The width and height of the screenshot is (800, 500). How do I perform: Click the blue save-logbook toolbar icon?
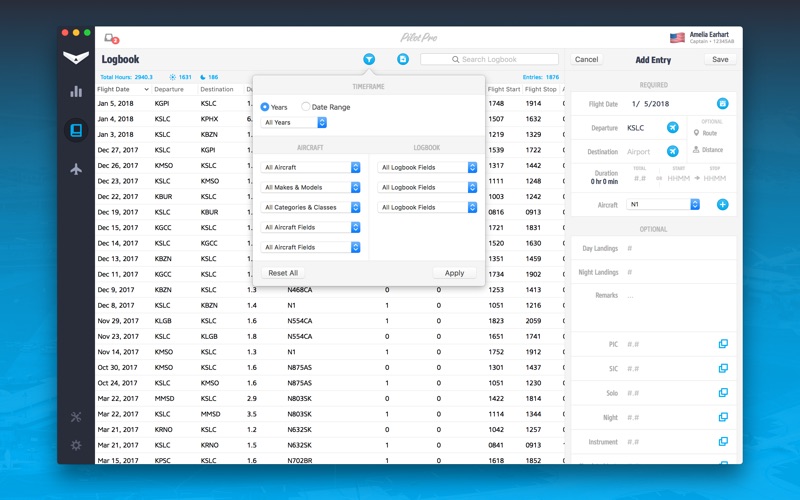(x=403, y=59)
